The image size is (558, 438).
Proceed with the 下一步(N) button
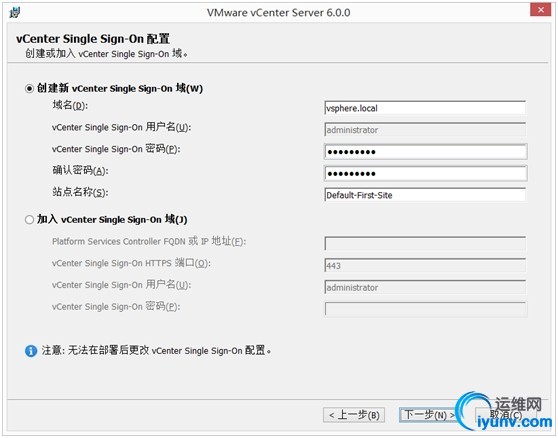coord(429,415)
